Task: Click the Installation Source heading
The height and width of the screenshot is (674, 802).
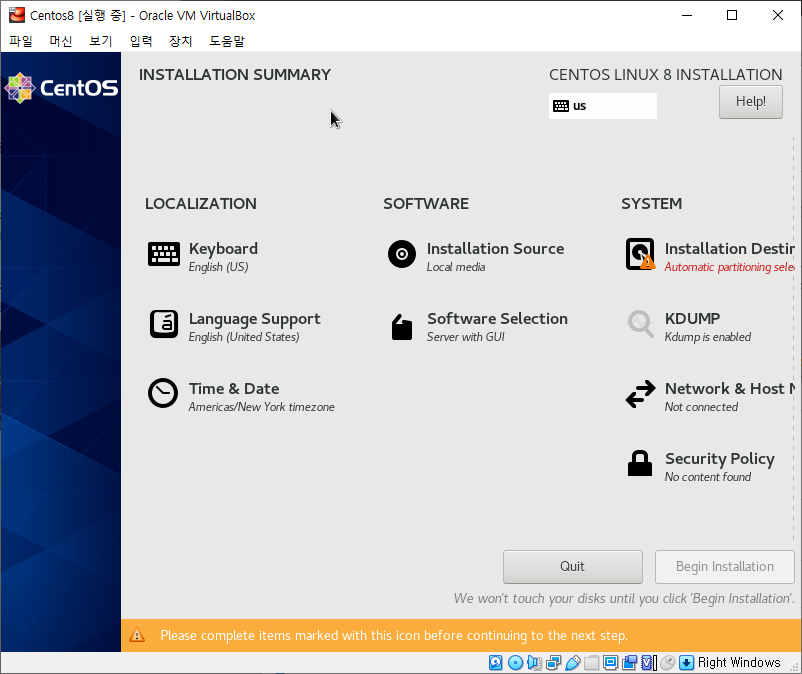Action: tap(495, 249)
